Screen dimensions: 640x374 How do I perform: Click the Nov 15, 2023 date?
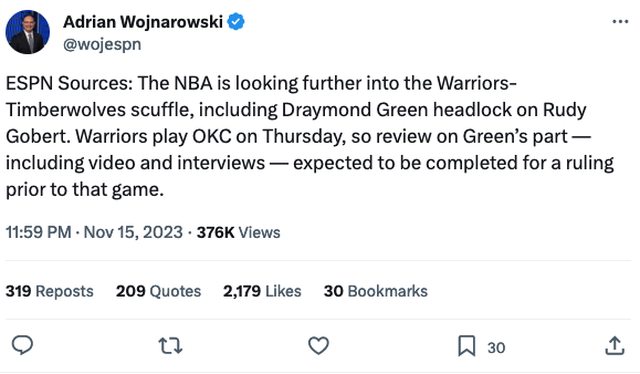pos(133,232)
